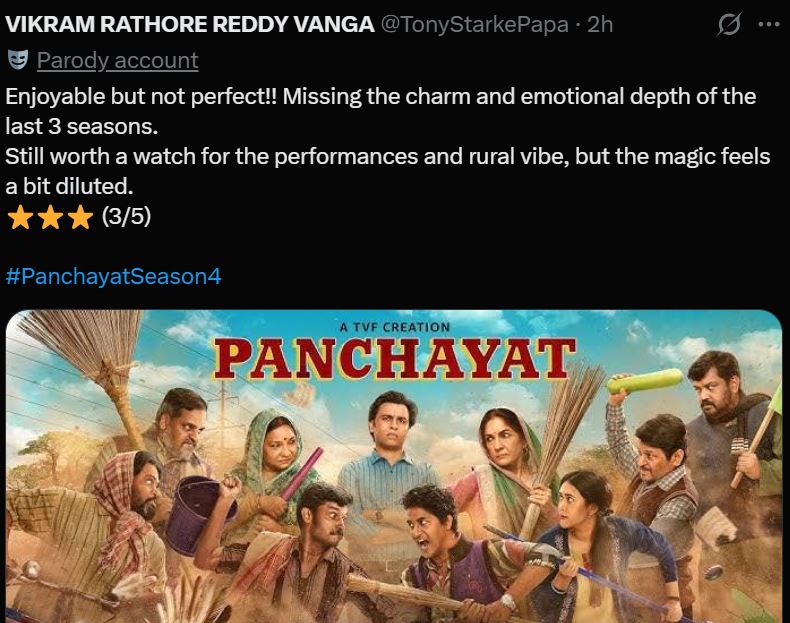Select the (3/5) rating text
The height and width of the screenshot is (623, 790).
[126, 216]
